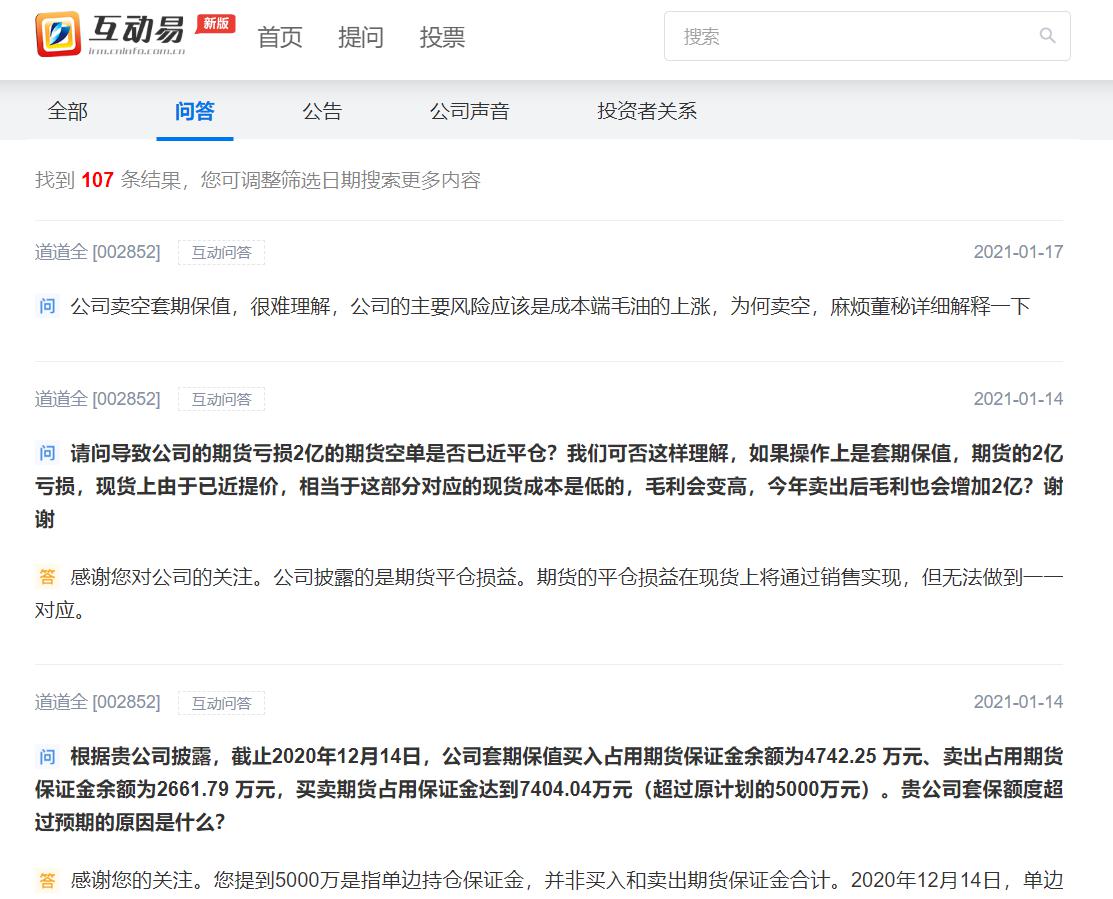Open question about 期货亏损2亿的期货空单
The width and height of the screenshot is (1113, 899).
(x=549, y=487)
